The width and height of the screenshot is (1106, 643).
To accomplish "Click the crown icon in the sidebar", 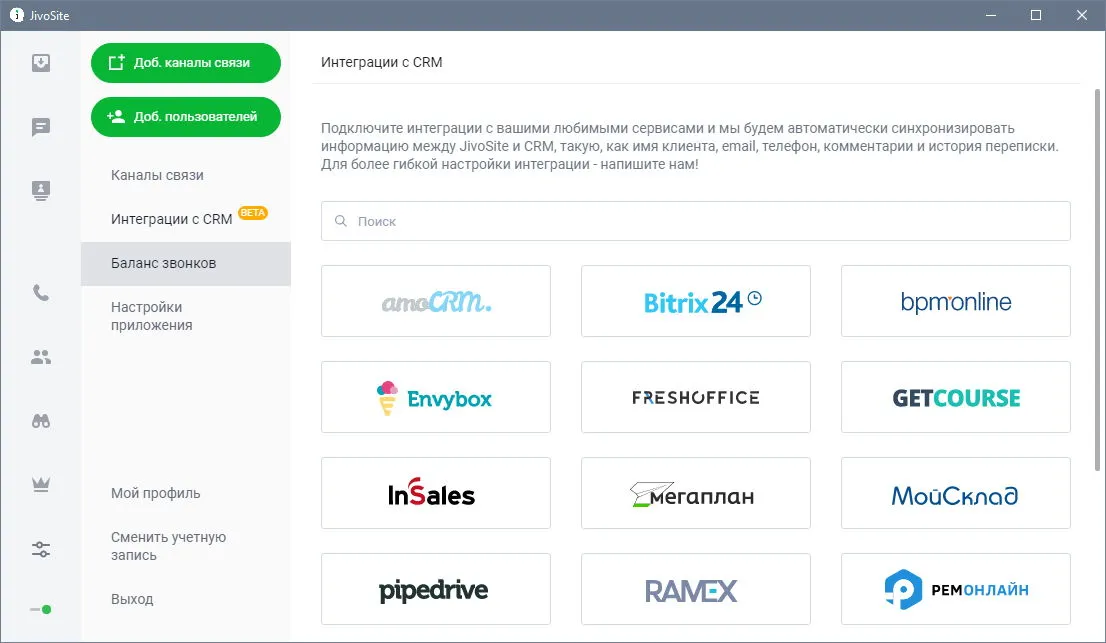I will [x=41, y=484].
